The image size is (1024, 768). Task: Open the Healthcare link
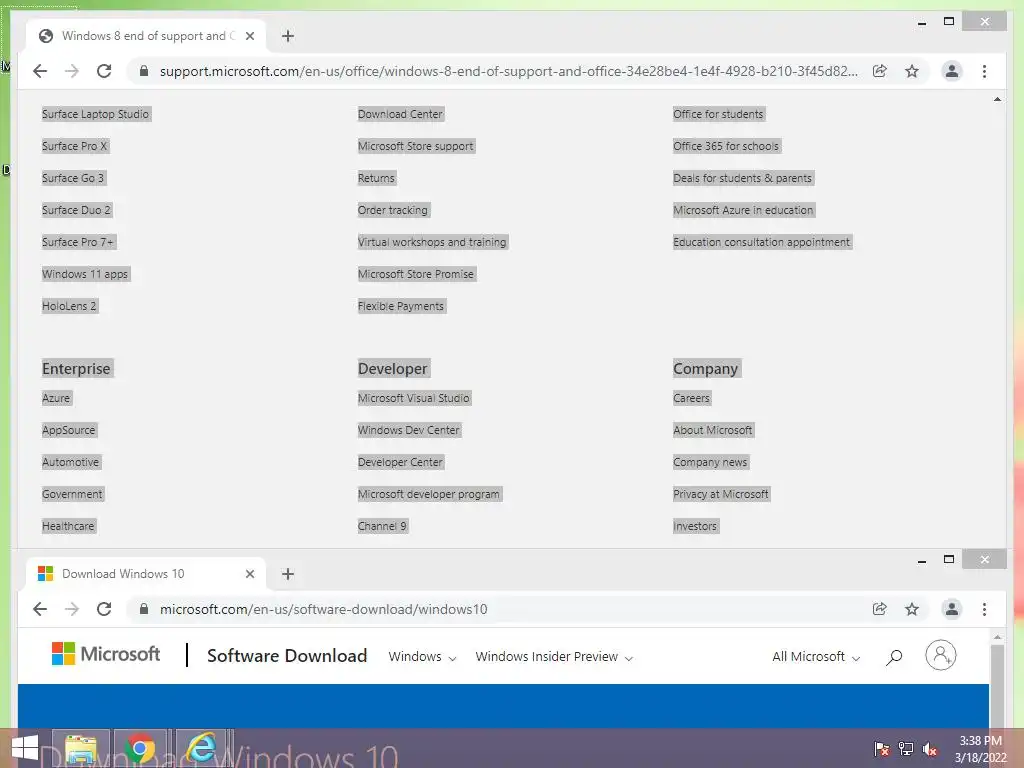coord(68,526)
